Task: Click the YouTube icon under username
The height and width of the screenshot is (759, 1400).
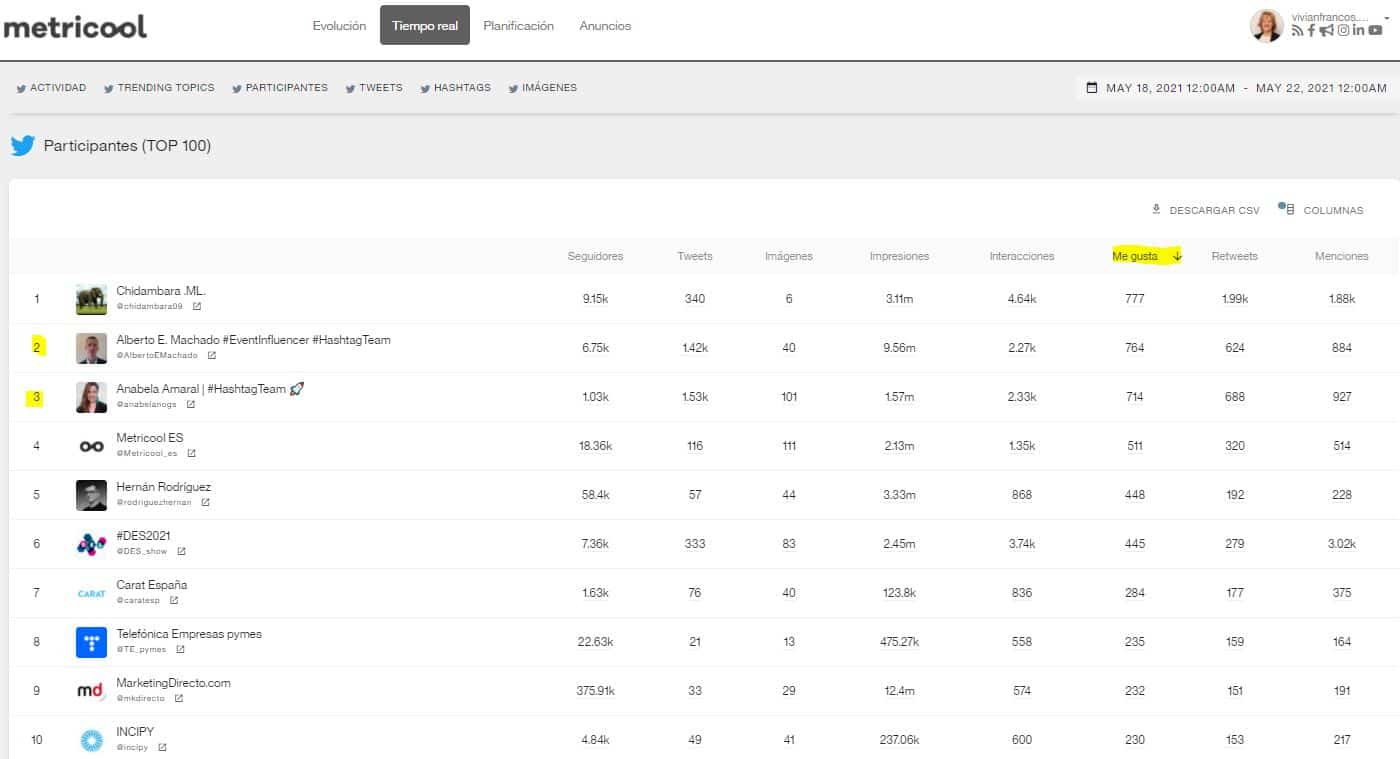Action: pos(1376,31)
